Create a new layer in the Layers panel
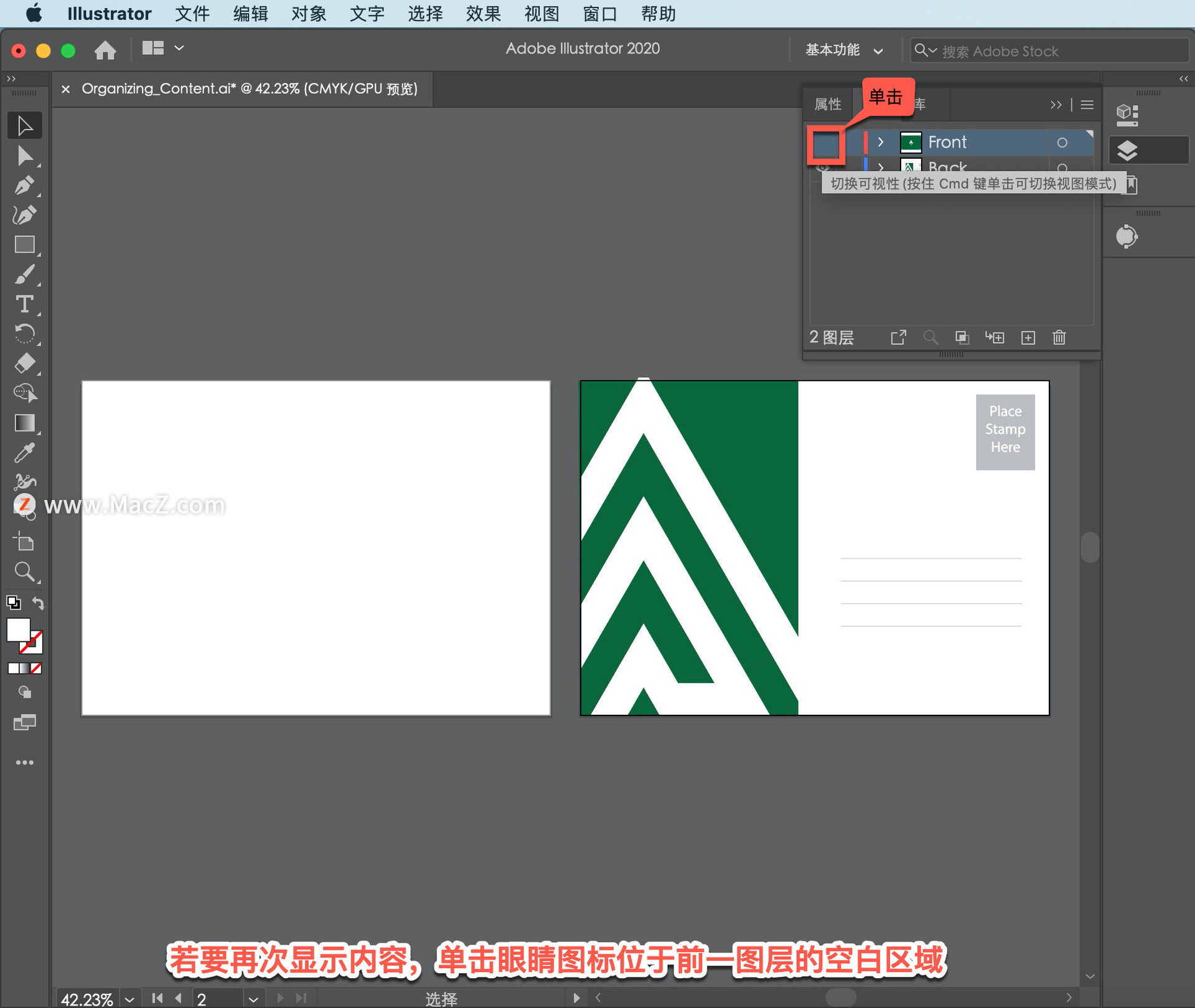This screenshot has height=1008, width=1195. (x=1028, y=337)
